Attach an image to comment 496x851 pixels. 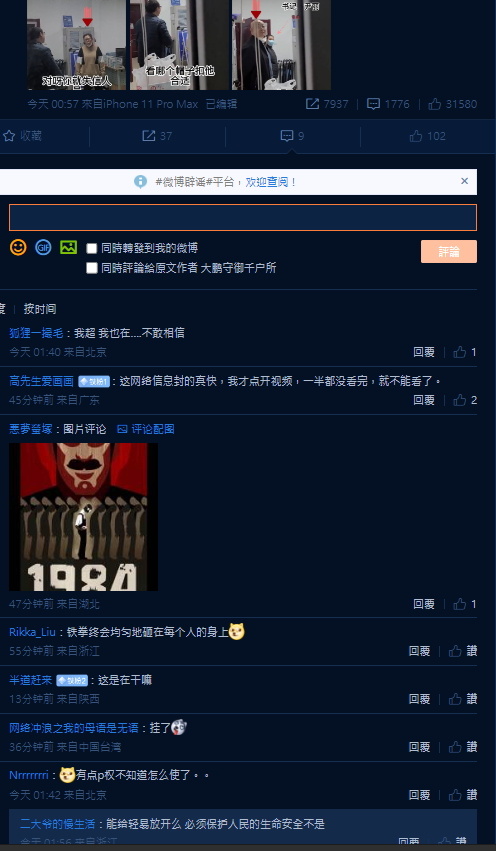(x=68, y=247)
